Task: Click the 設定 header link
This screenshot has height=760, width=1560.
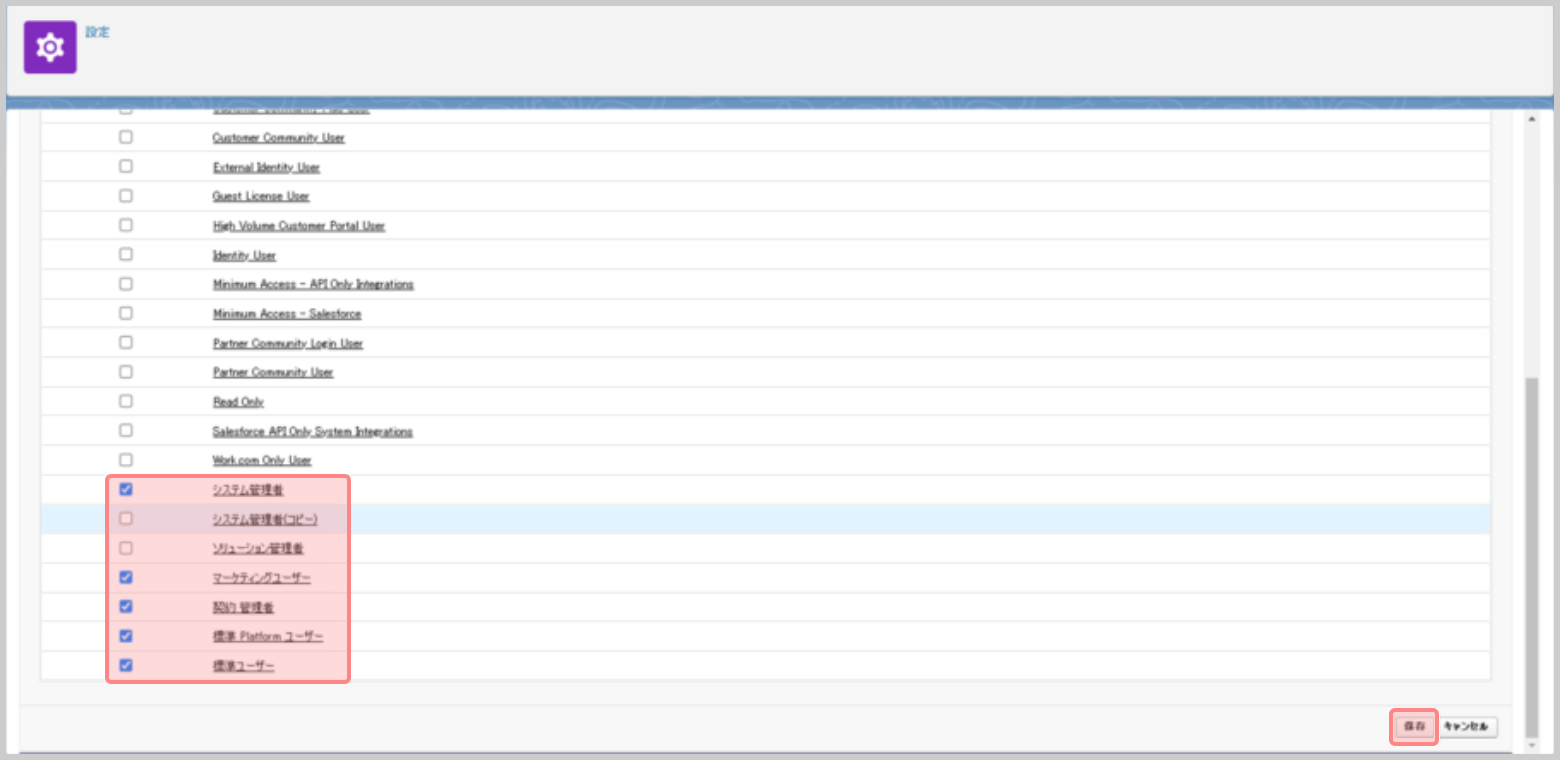Action: (x=97, y=32)
